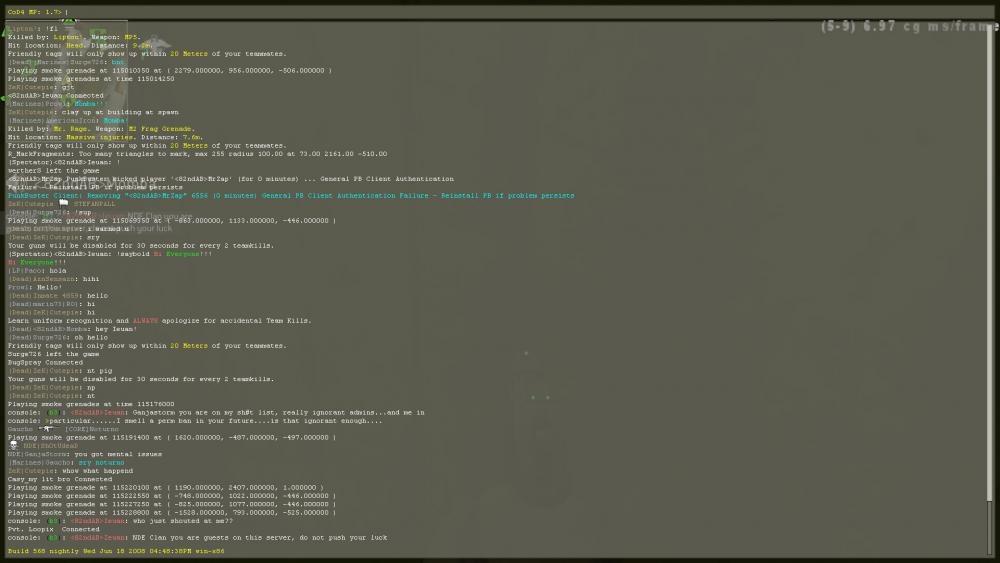
Task: Click the "Inmate 4859: hello" chat line
Action: (58, 296)
